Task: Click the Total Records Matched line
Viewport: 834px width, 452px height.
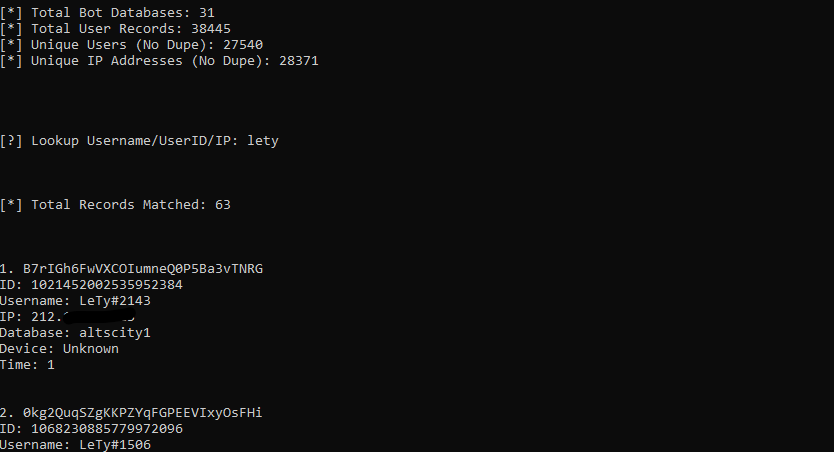Action: (115, 205)
